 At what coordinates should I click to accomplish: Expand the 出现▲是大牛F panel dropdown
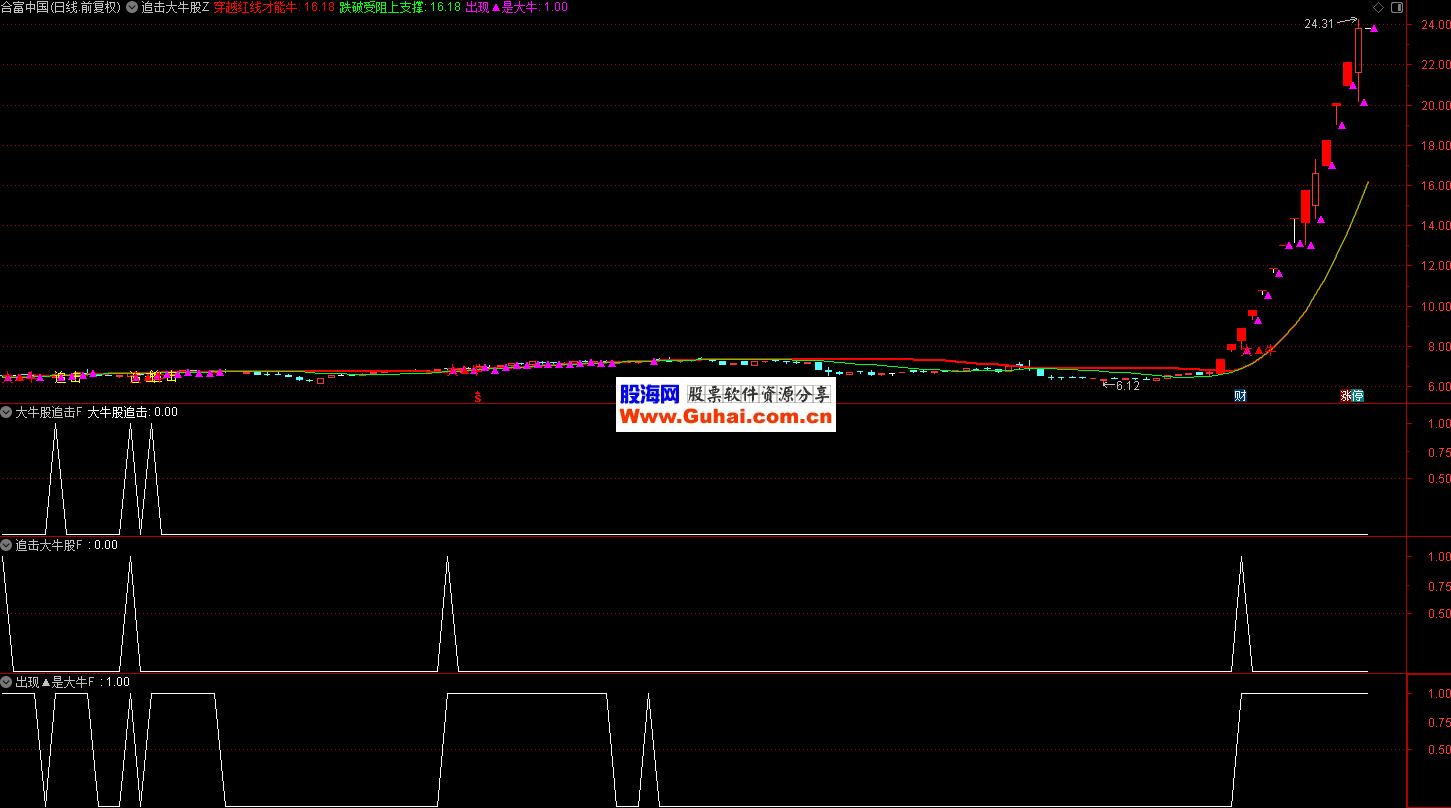[7, 682]
